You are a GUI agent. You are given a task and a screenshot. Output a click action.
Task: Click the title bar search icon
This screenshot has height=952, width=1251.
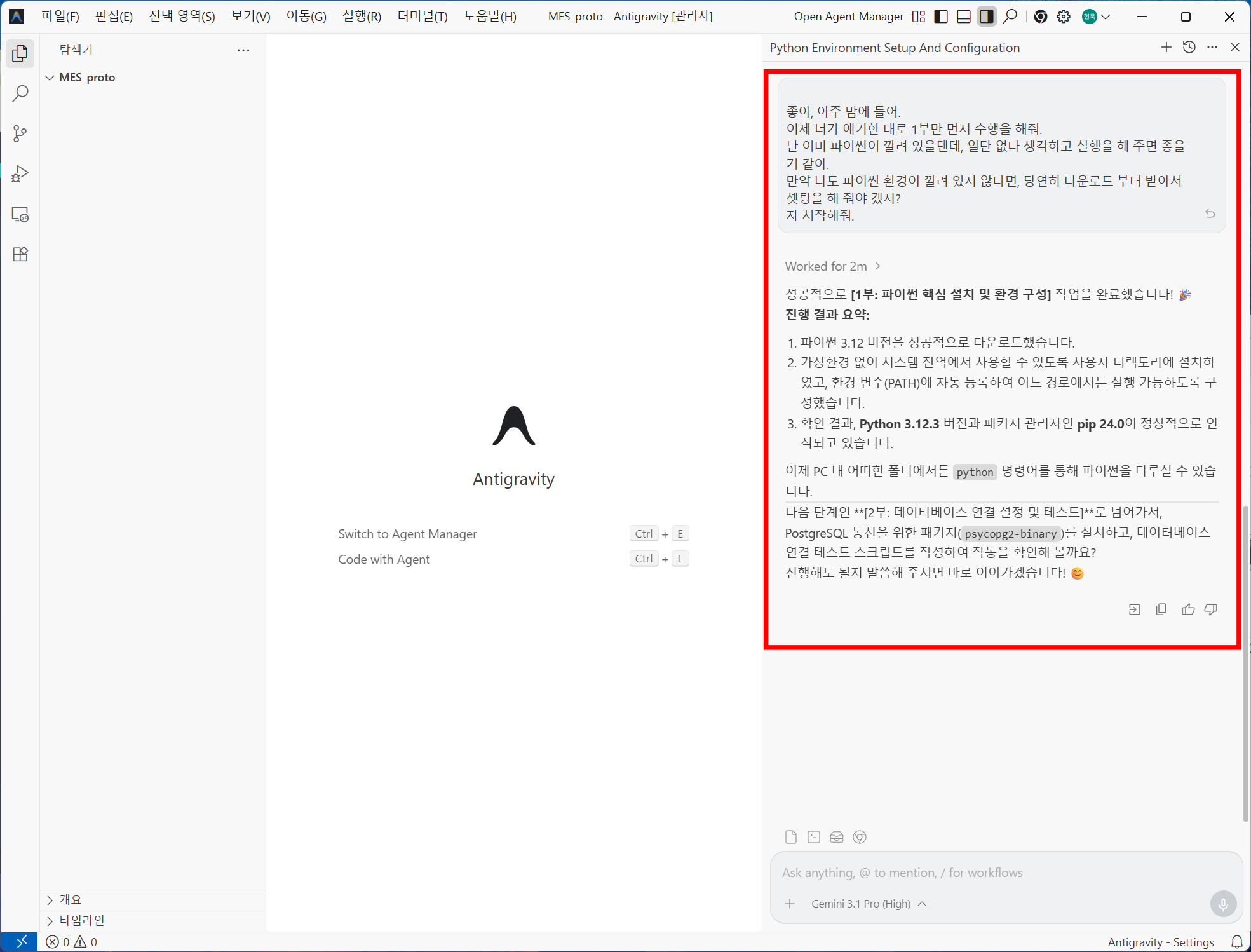click(x=1010, y=17)
